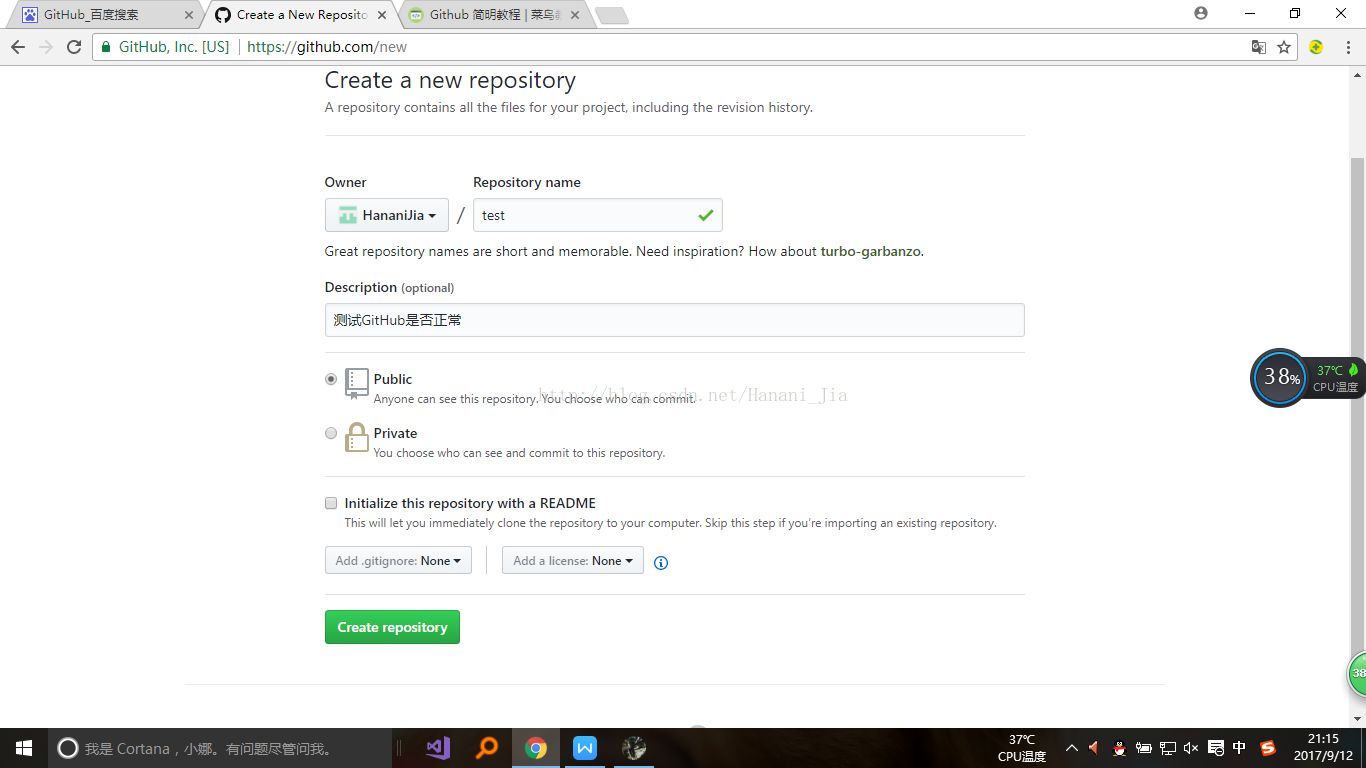
Task: Select the Private repository option
Action: coord(331,433)
